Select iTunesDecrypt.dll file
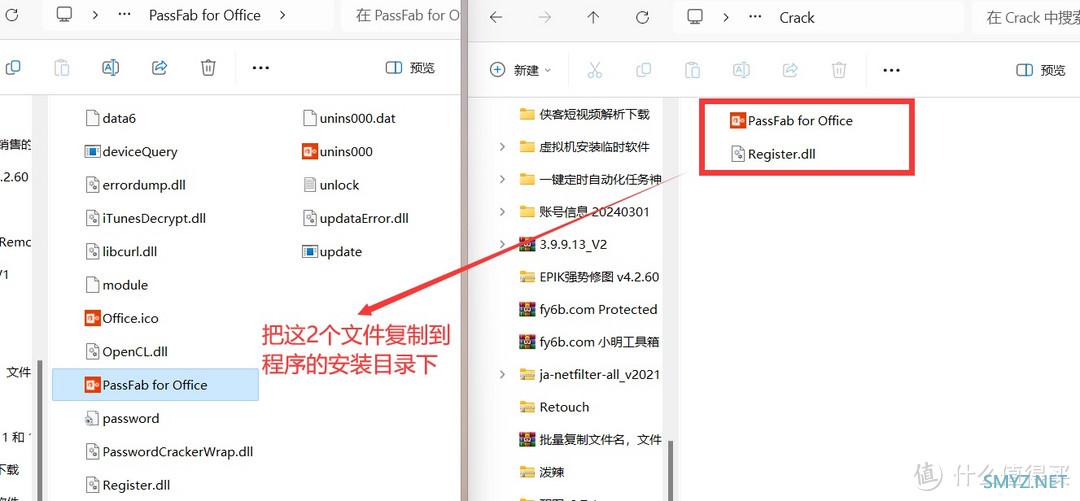This screenshot has width=1080, height=501. coord(145,218)
